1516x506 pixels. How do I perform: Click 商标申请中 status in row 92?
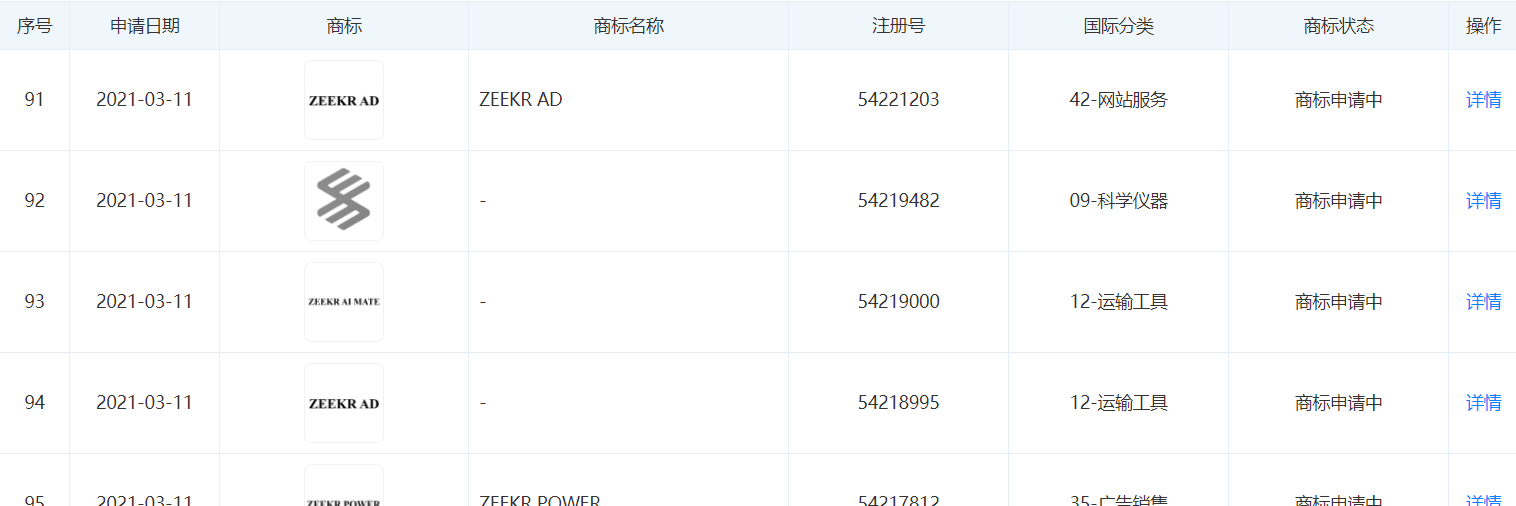(x=1339, y=201)
